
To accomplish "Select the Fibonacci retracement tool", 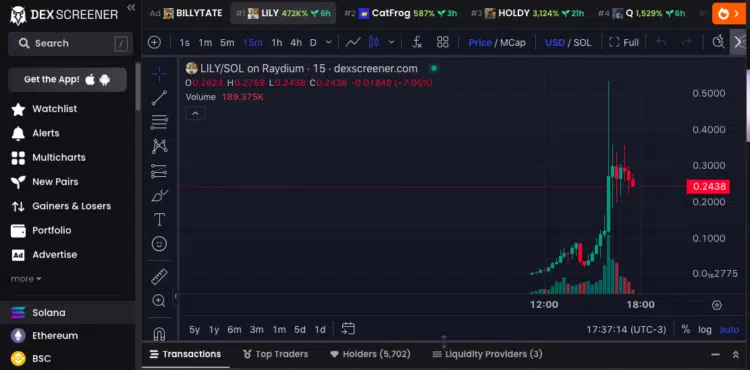I will 159,122.
